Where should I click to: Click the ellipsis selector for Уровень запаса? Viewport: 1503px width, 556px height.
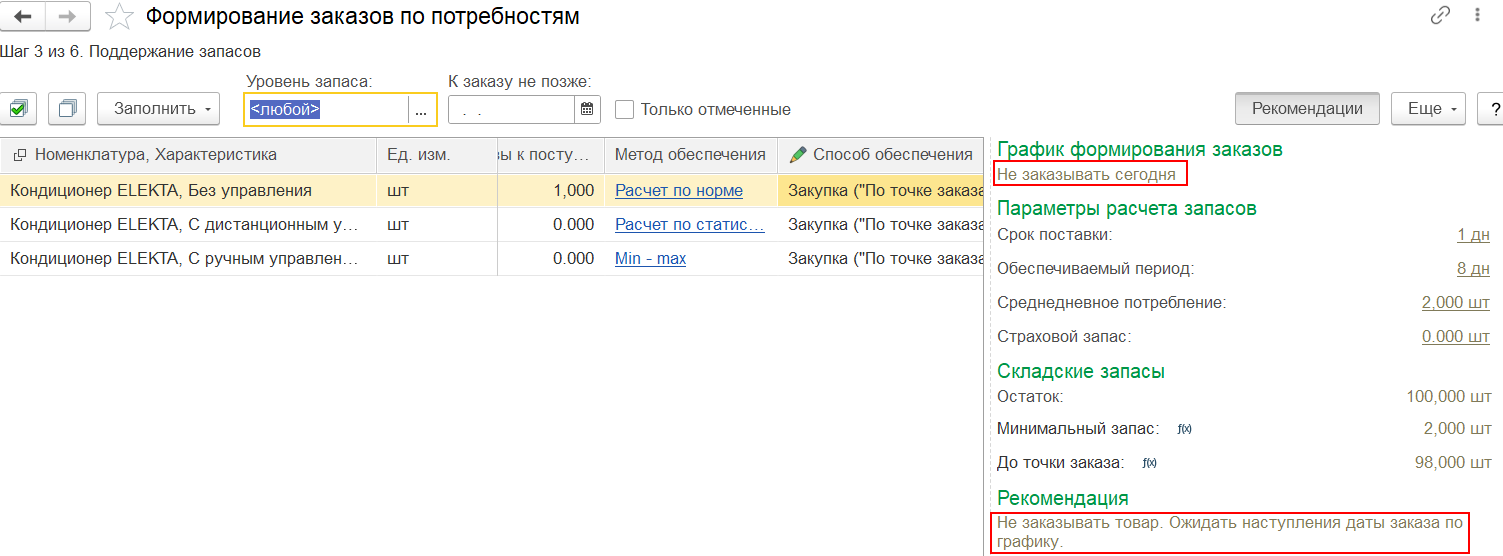coord(421,109)
